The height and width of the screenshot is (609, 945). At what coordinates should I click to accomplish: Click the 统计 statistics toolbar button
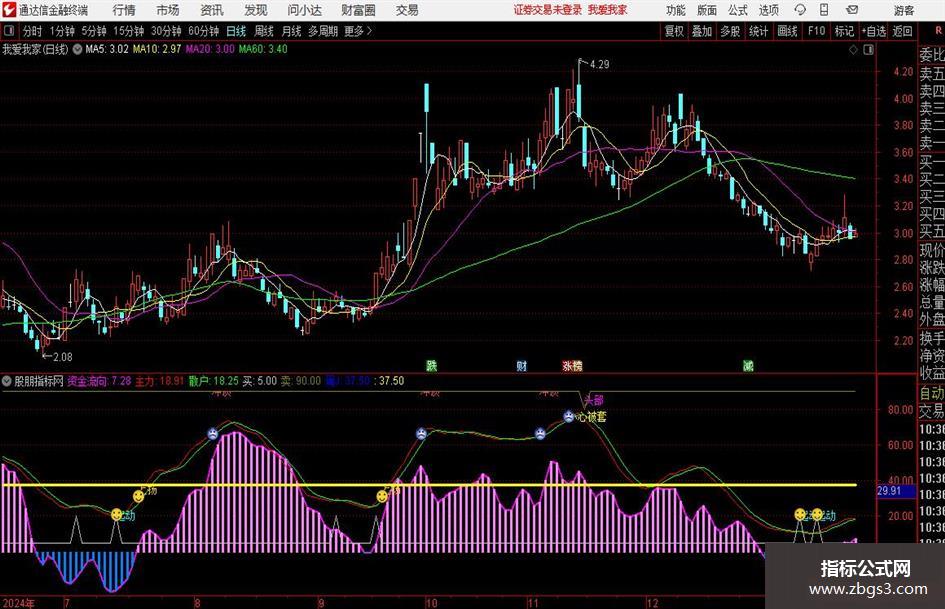pyautogui.click(x=758, y=31)
